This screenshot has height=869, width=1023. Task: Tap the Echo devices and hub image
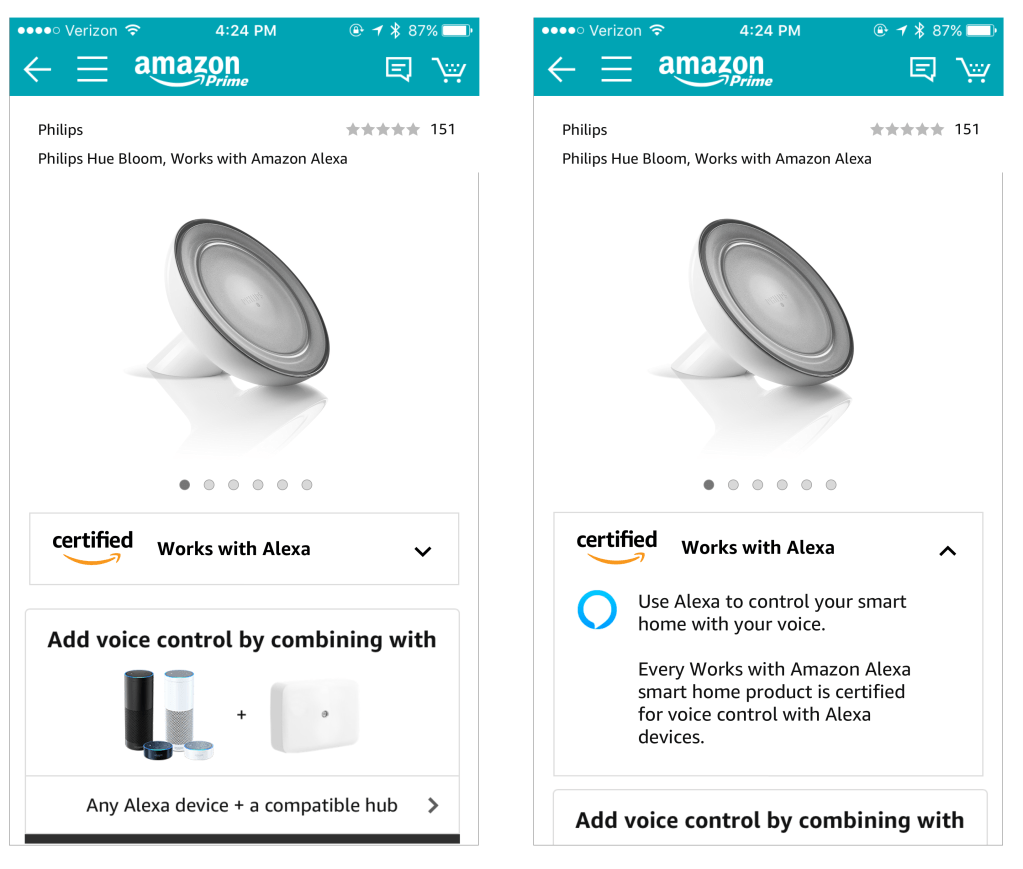[x=241, y=714]
